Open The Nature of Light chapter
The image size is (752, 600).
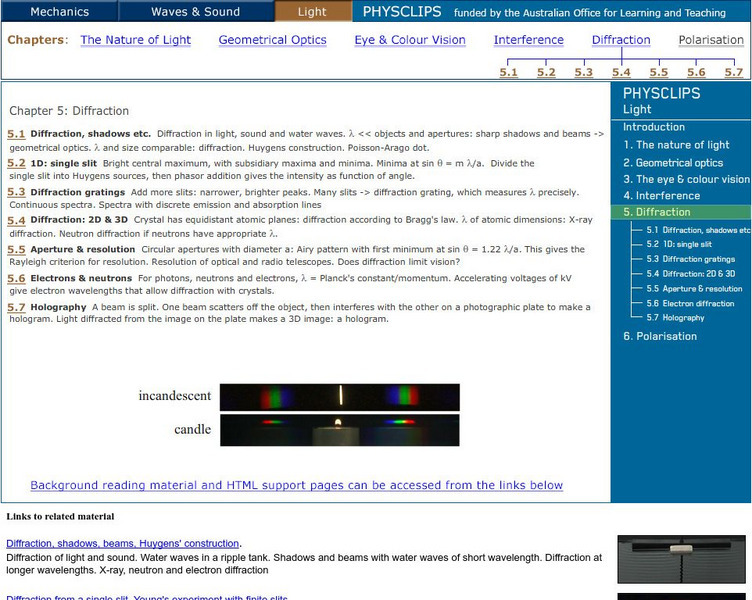pos(136,40)
